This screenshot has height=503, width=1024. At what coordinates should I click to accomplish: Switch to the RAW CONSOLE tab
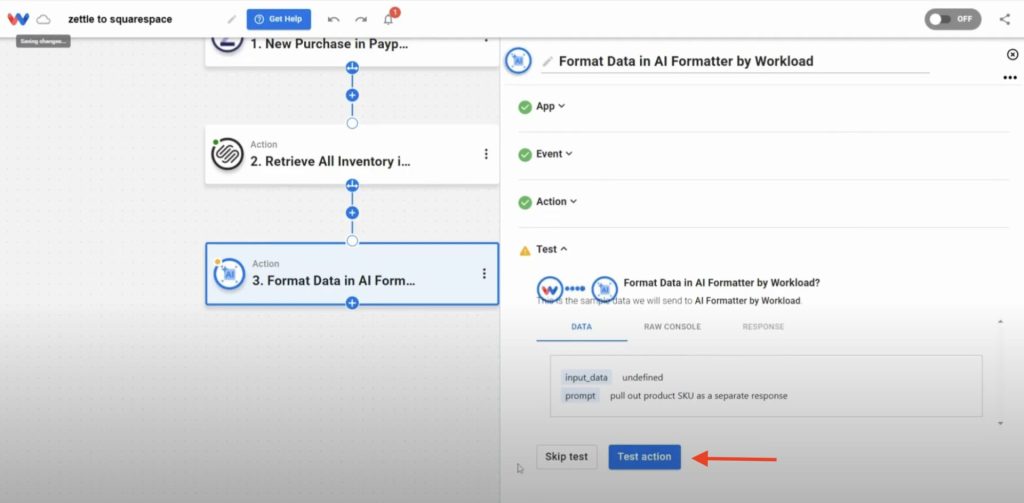(x=673, y=327)
